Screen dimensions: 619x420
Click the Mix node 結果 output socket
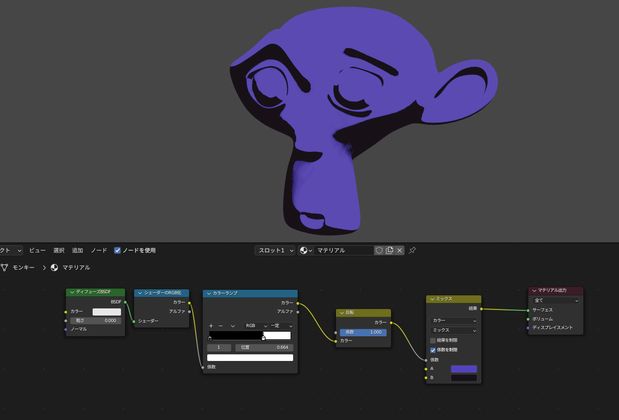481,309
